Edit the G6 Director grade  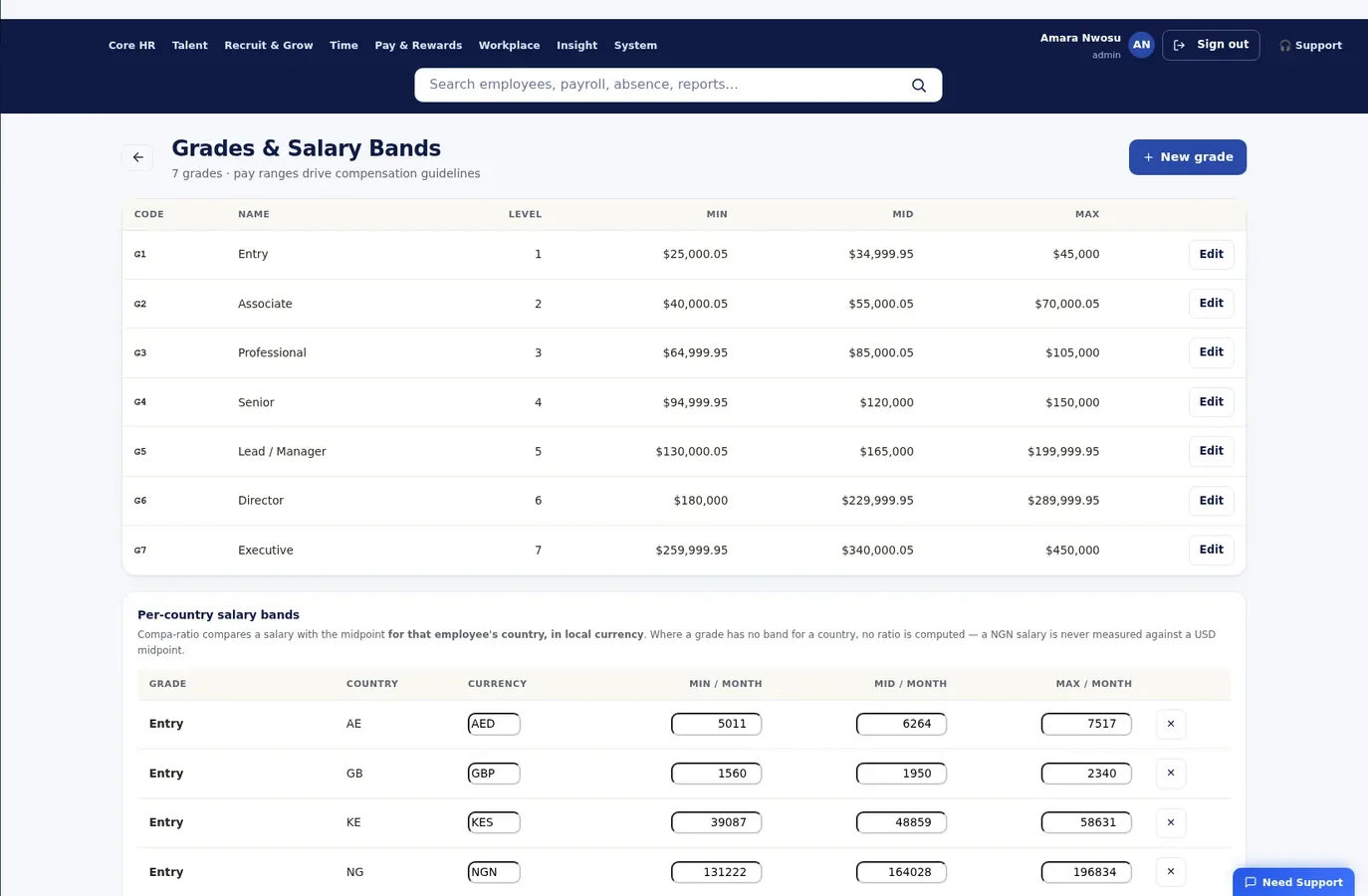1211,501
